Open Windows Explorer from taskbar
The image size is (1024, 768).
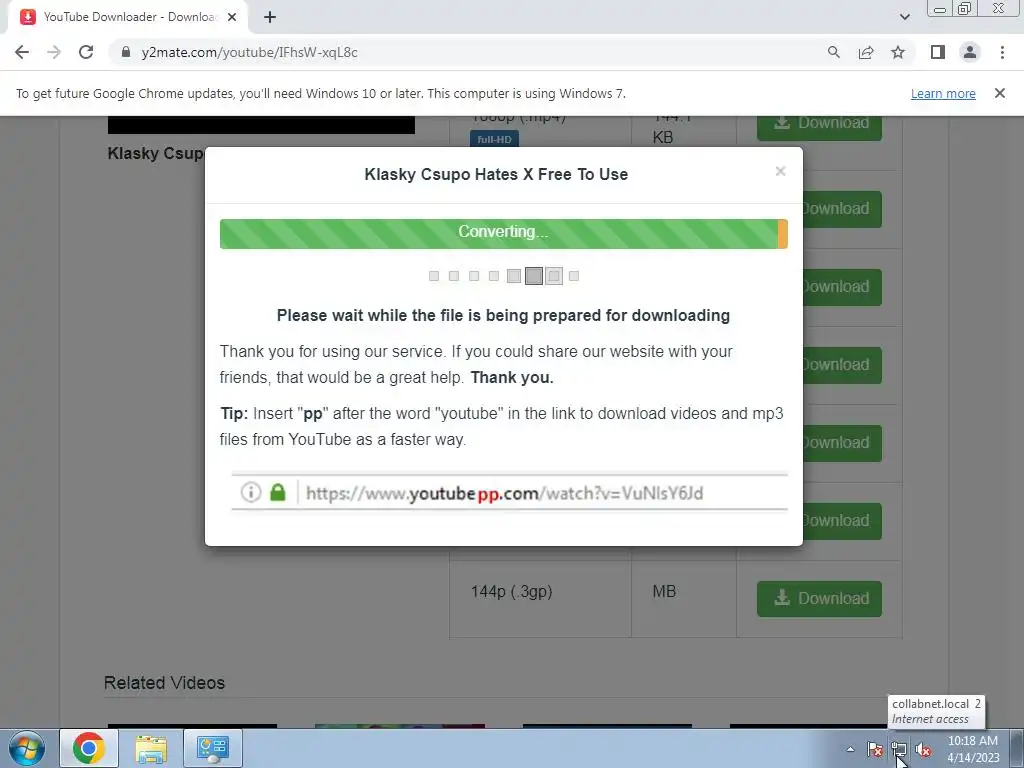[x=151, y=748]
